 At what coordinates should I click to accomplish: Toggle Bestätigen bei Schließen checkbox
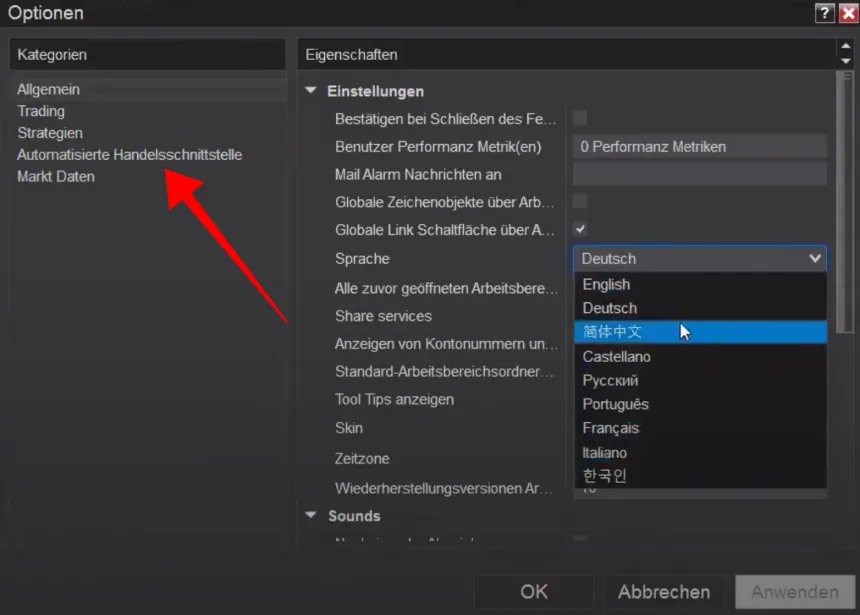click(x=580, y=118)
